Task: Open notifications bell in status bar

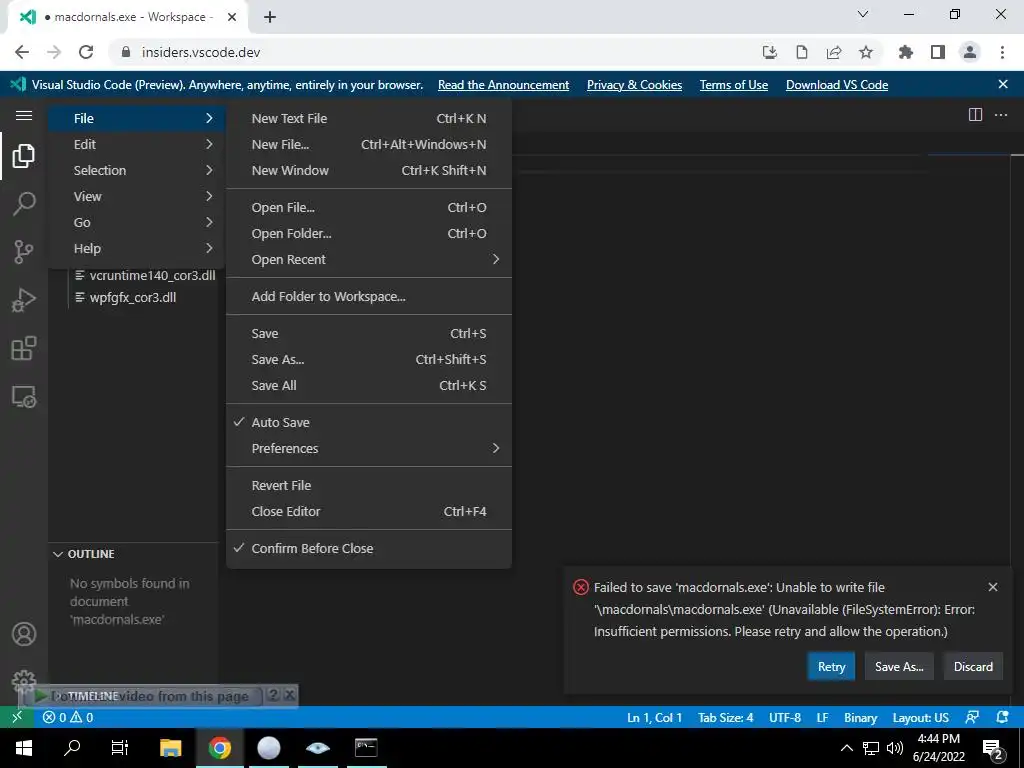Action: [x=1002, y=717]
